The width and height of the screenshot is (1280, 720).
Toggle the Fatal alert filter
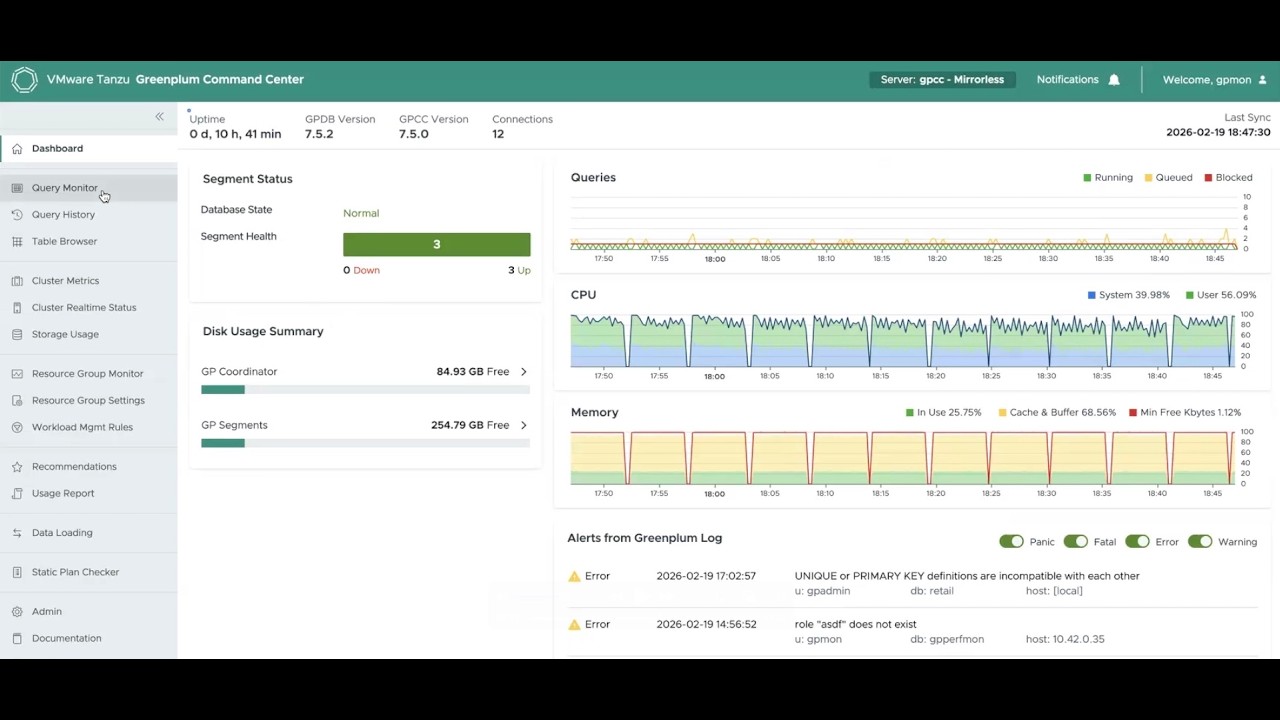pos(1075,542)
